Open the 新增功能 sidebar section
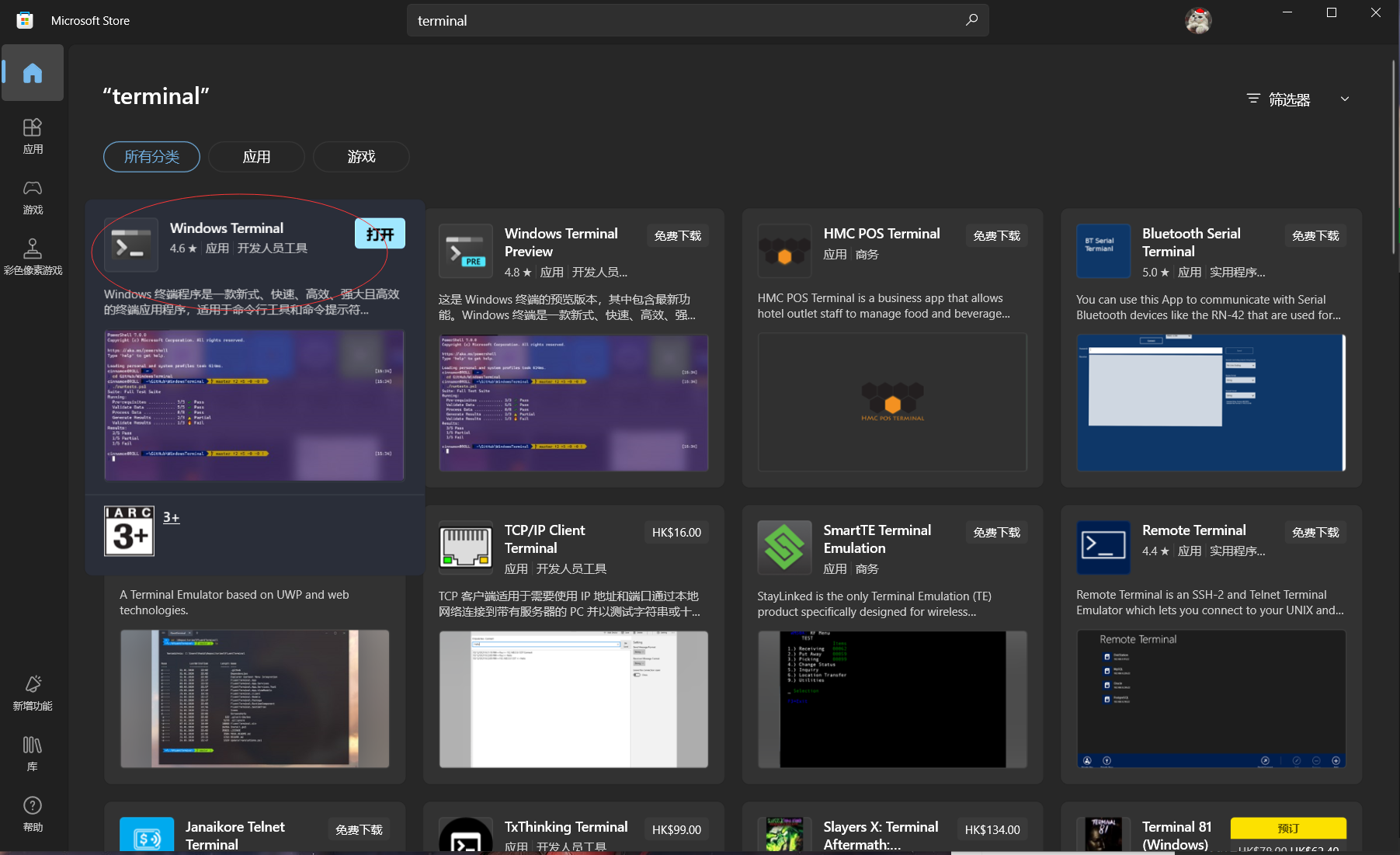 click(33, 692)
